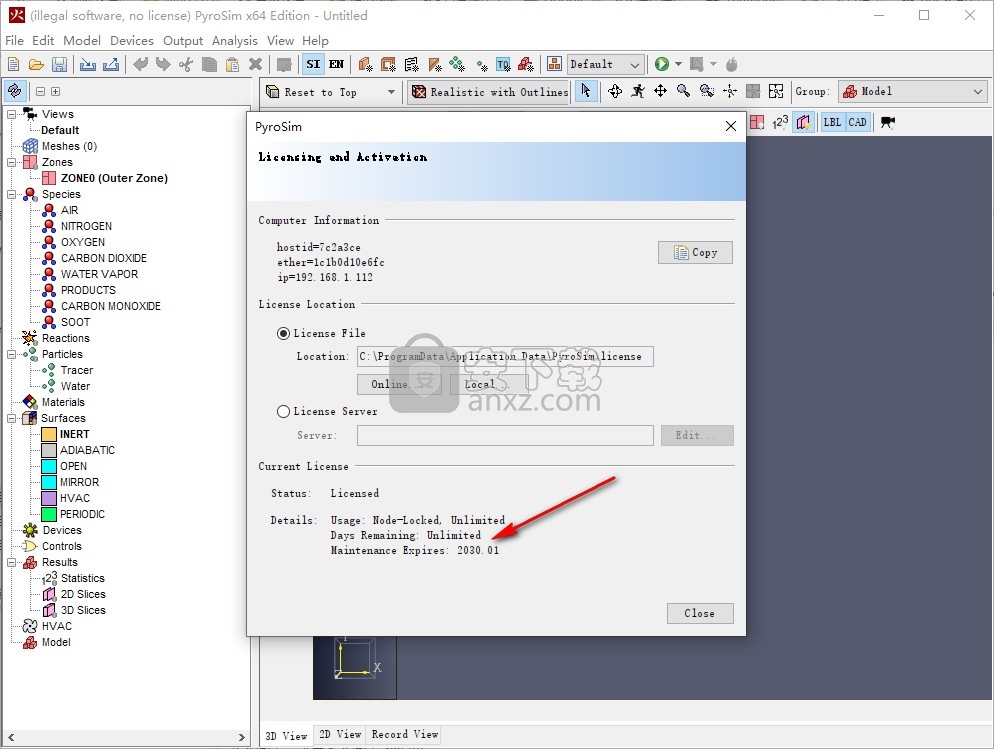Image resolution: width=994 pixels, height=749 pixels.
Task: Toggle the LBL labels display
Action: coord(832,122)
